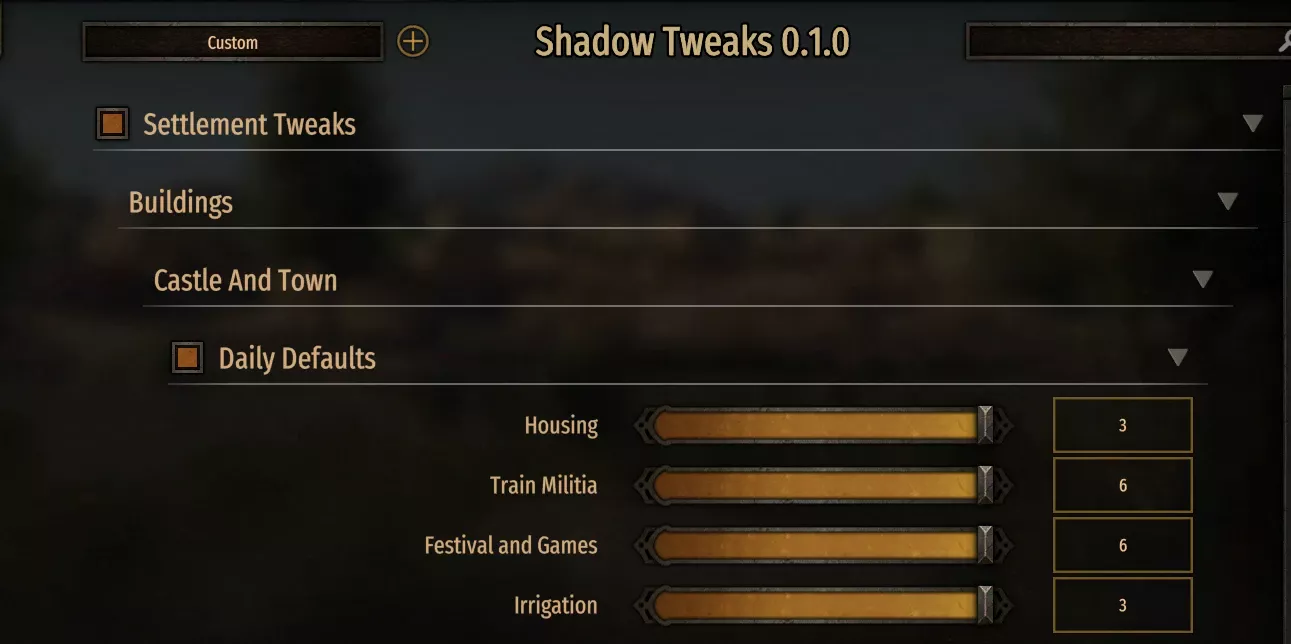
Task: Click the plus icon to add a preset
Action: [x=412, y=42]
